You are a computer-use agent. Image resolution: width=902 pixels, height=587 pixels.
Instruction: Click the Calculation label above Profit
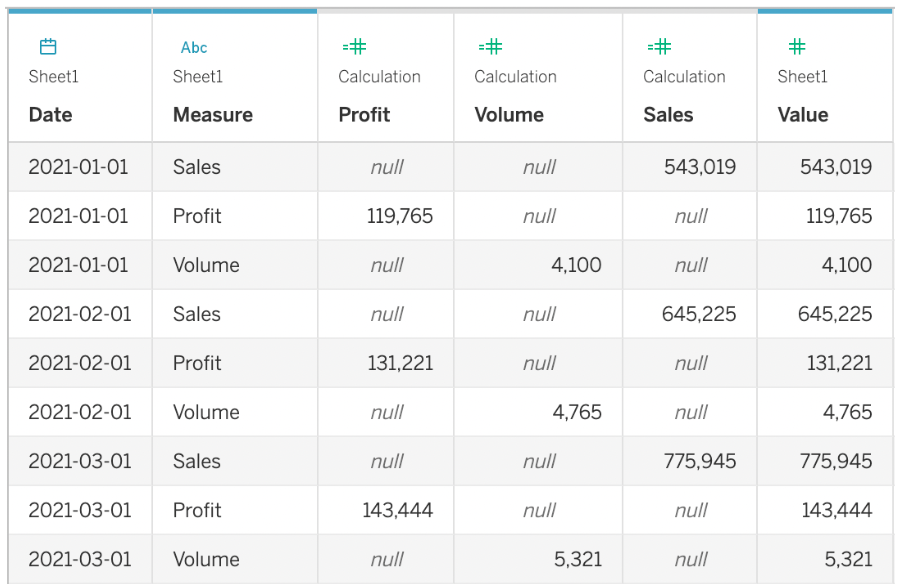tap(379, 77)
